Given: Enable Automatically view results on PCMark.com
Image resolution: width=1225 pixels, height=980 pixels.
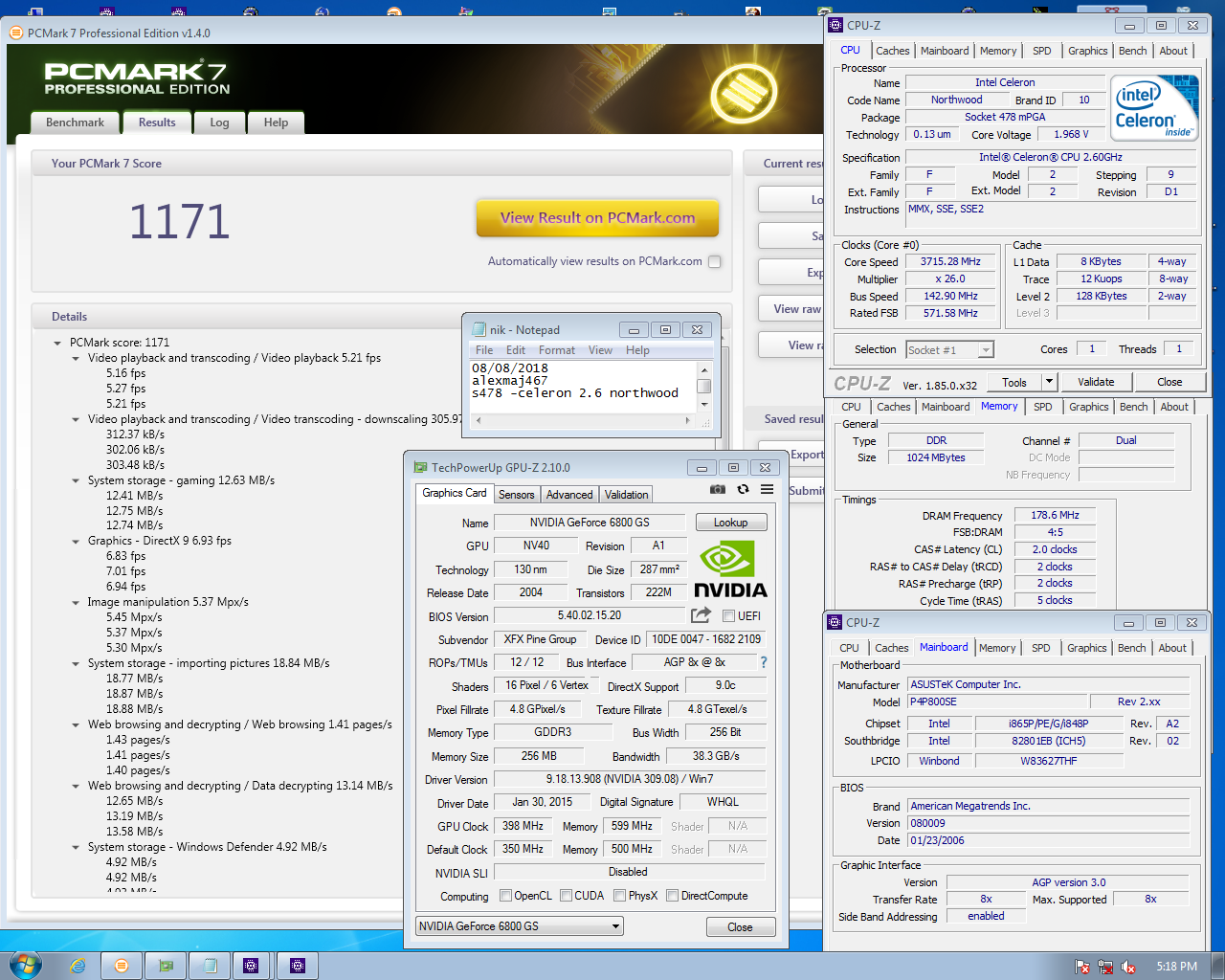Looking at the screenshot, I should click(x=714, y=261).
